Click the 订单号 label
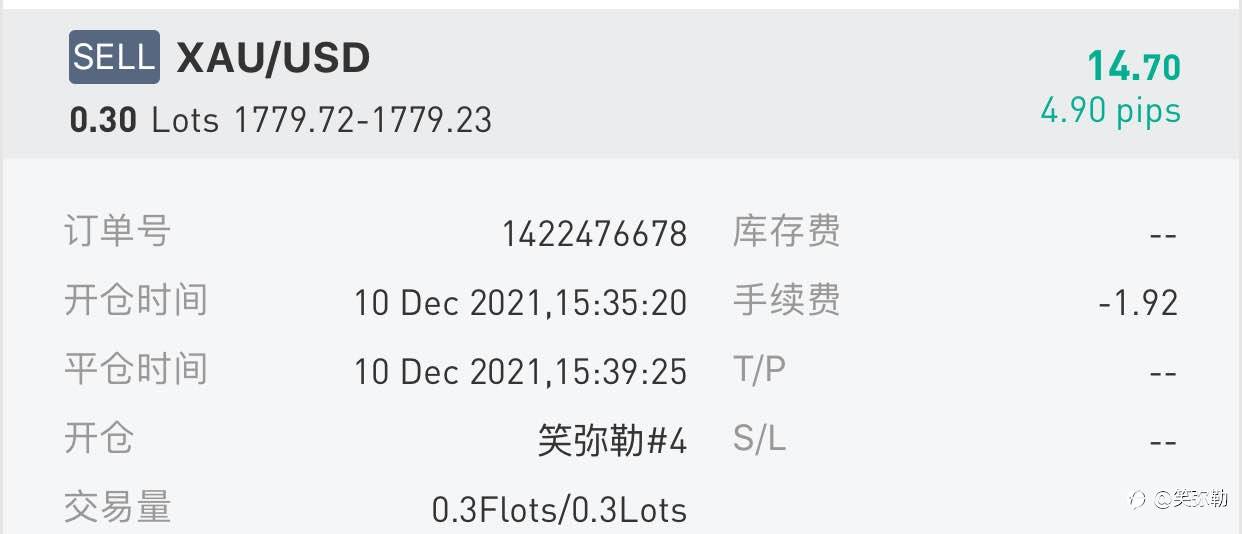This screenshot has width=1242, height=534. click(117, 231)
